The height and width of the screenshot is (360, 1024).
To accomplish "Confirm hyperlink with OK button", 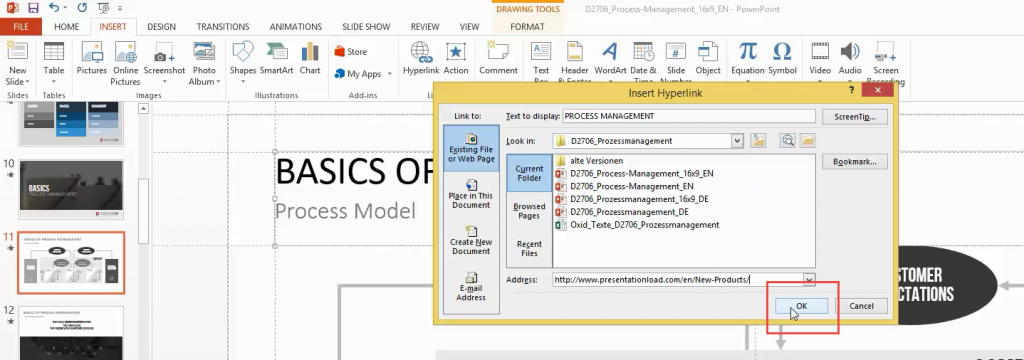I will pyautogui.click(x=801, y=306).
